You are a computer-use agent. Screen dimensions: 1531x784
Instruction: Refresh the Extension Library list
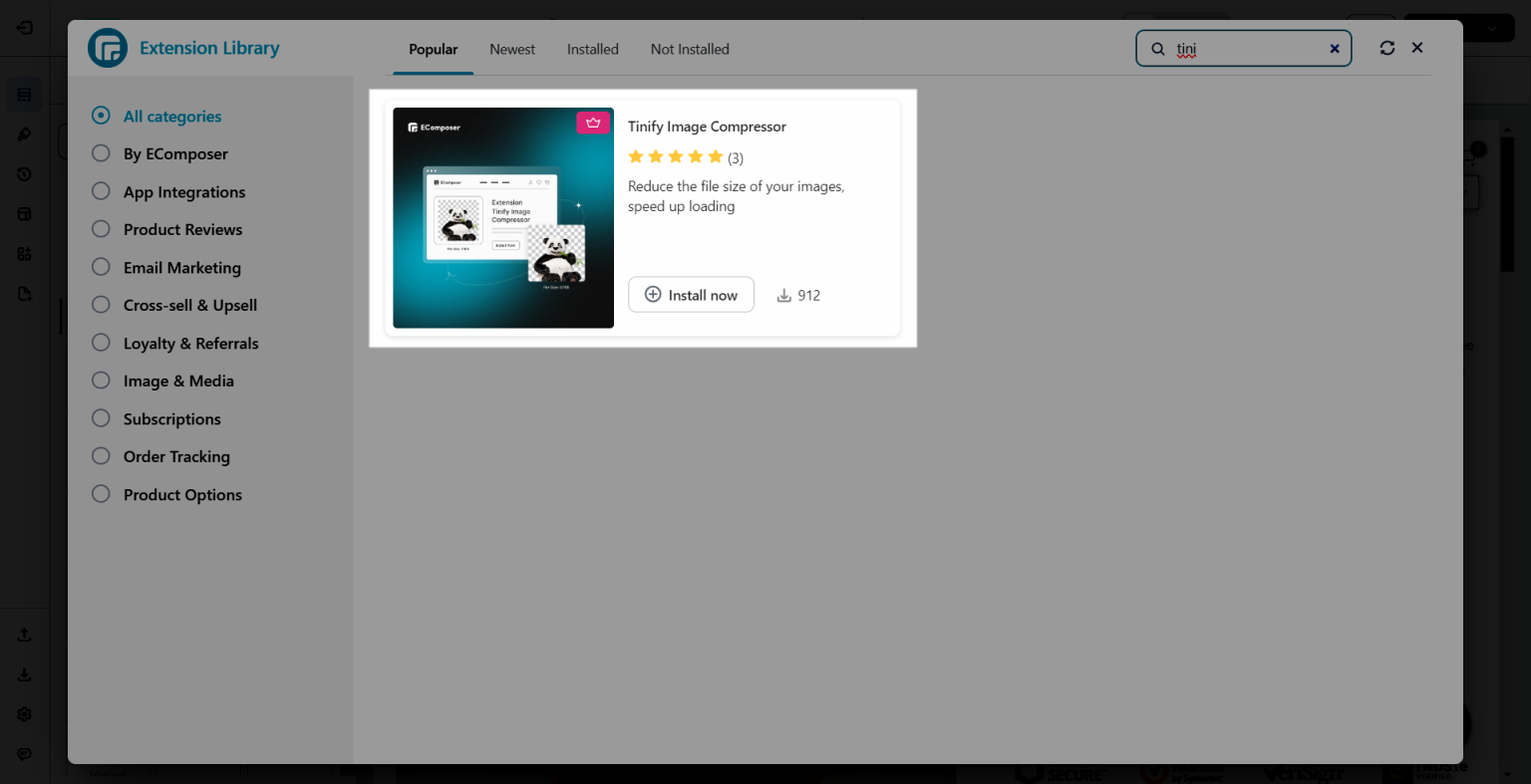click(x=1386, y=47)
